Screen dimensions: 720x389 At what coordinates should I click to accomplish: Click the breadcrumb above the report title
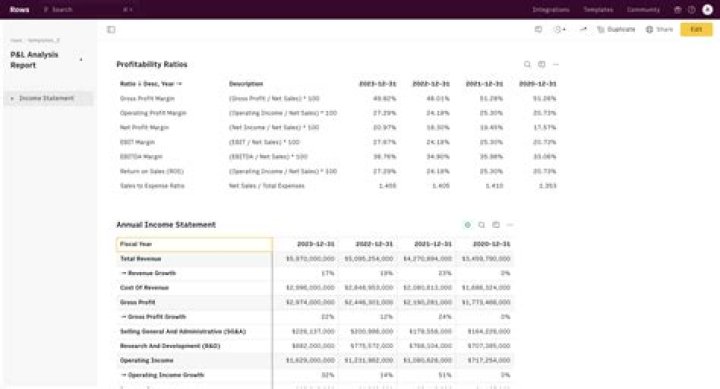pyautogui.click(x=35, y=40)
